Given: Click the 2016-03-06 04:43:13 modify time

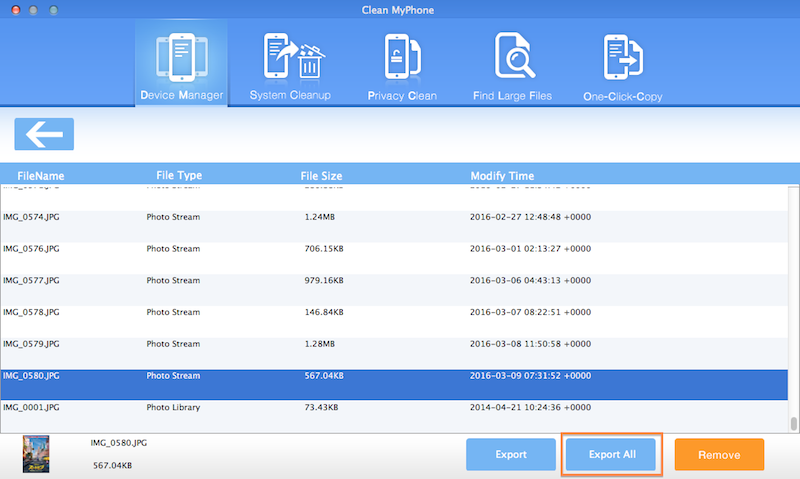Looking at the screenshot, I should coord(530,280).
